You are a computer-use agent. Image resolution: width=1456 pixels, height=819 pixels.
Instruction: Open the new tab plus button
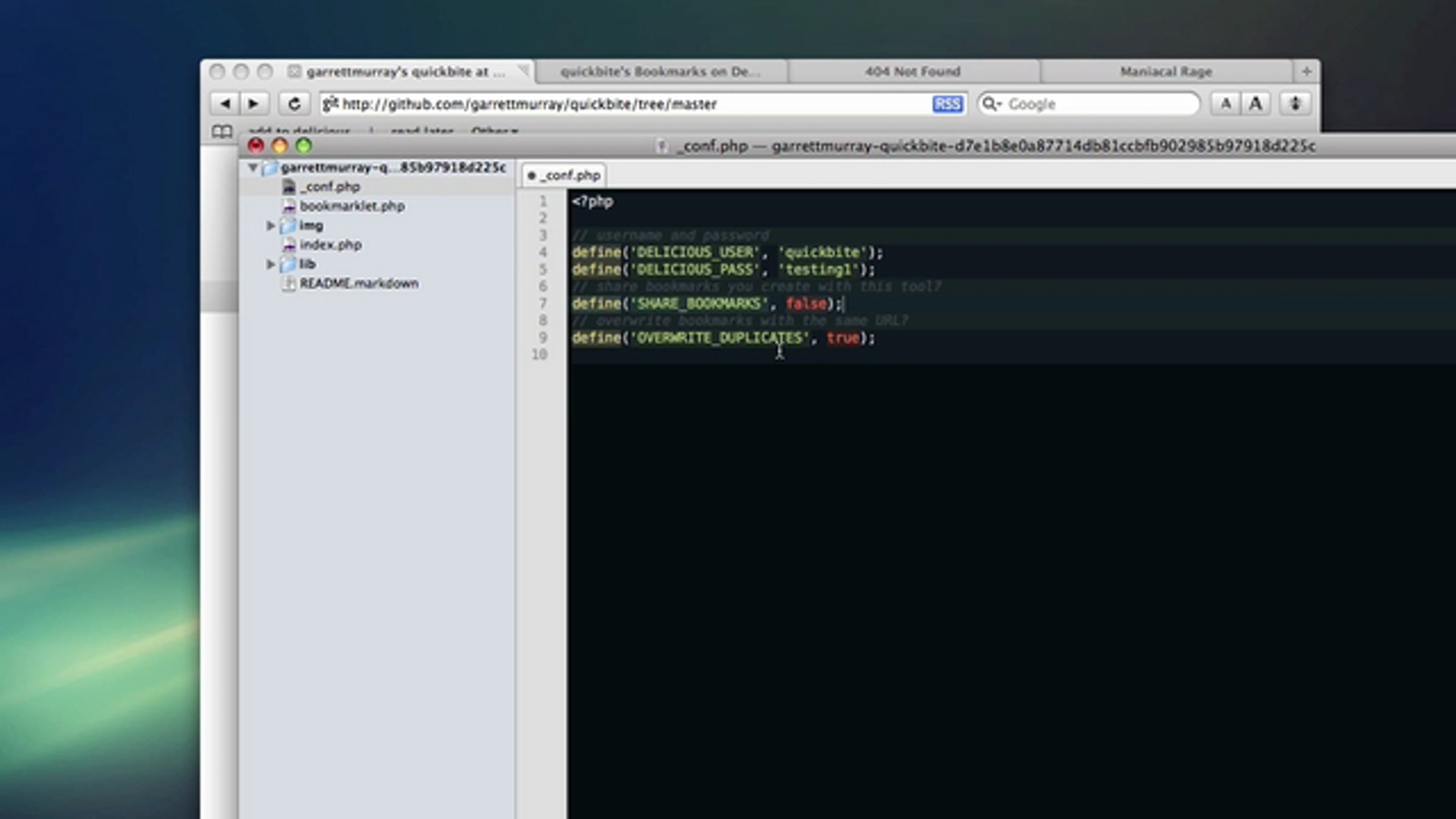(x=1306, y=72)
